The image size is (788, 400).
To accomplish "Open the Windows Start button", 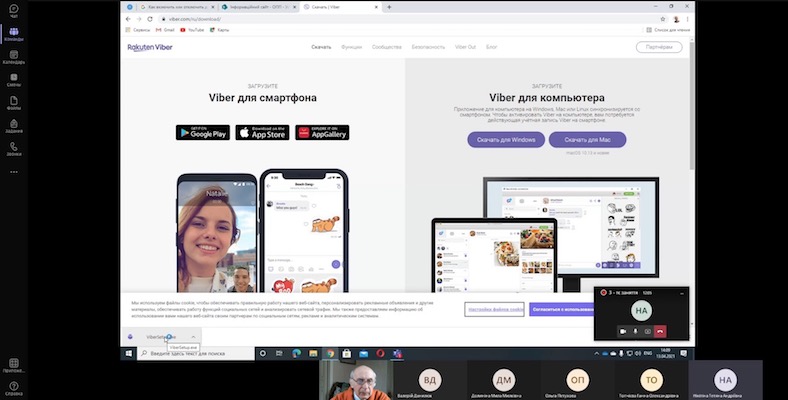I will (x=129, y=354).
